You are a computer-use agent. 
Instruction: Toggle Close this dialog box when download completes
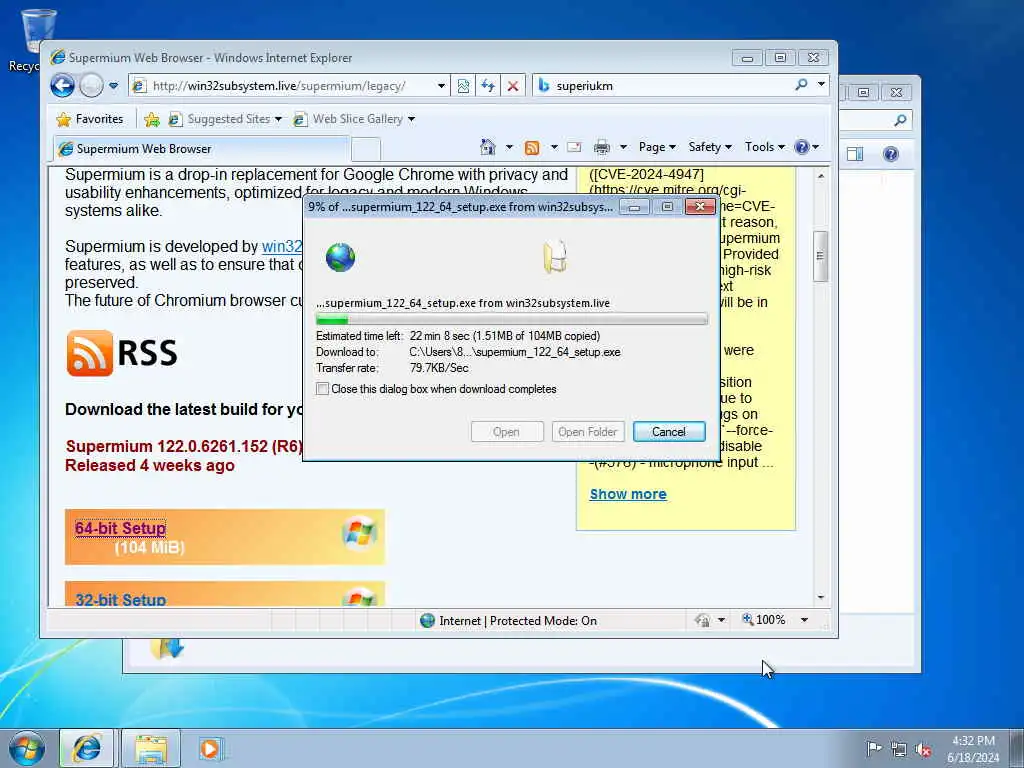tap(322, 389)
